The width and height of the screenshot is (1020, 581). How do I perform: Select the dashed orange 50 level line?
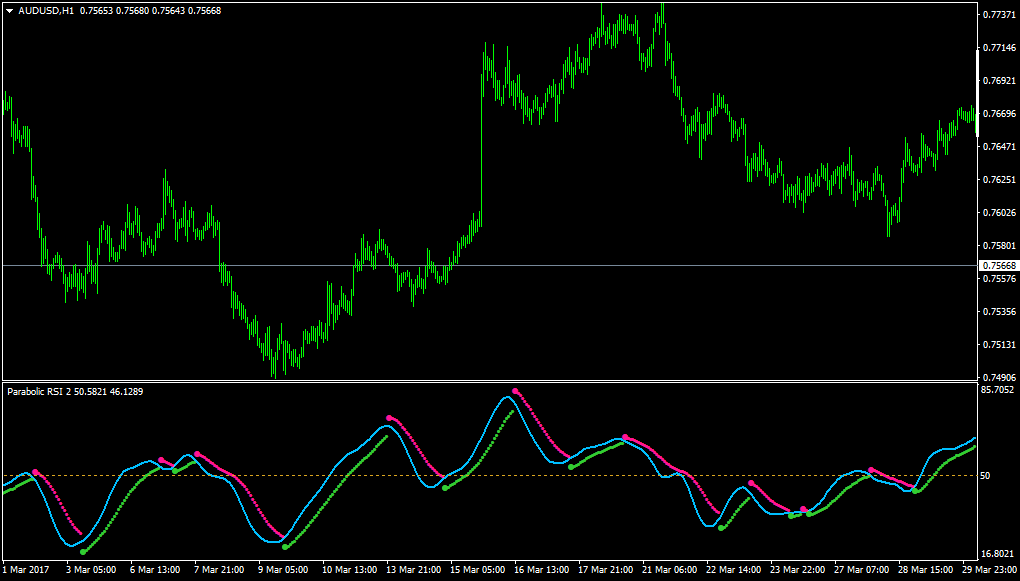(x=489, y=476)
